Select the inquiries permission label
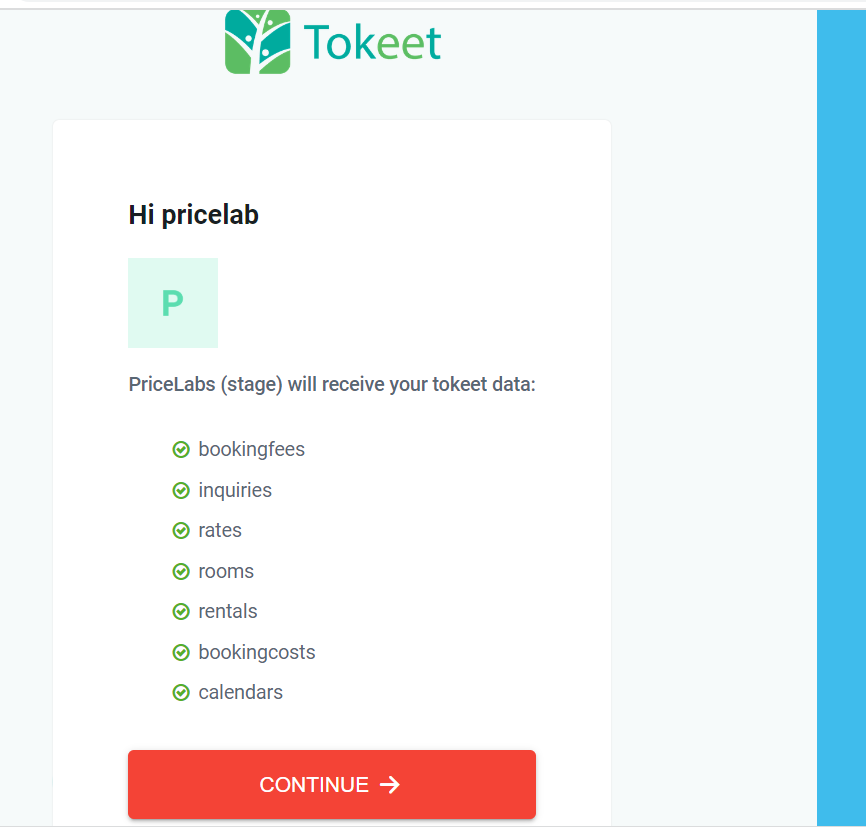Image resolution: width=866 pixels, height=831 pixels. coord(235,490)
